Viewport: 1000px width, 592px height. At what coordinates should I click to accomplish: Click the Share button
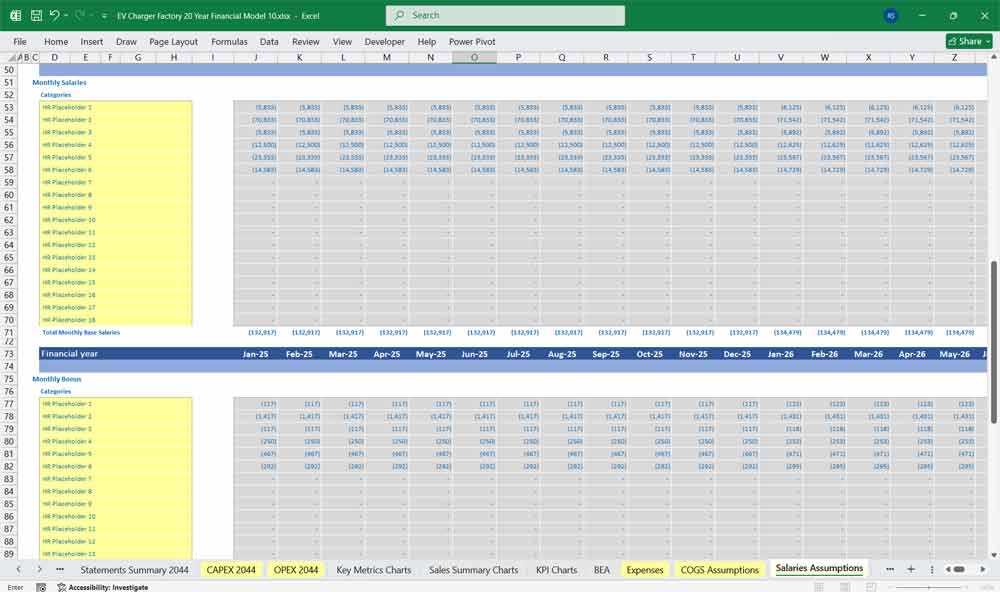click(x=969, y=41)
